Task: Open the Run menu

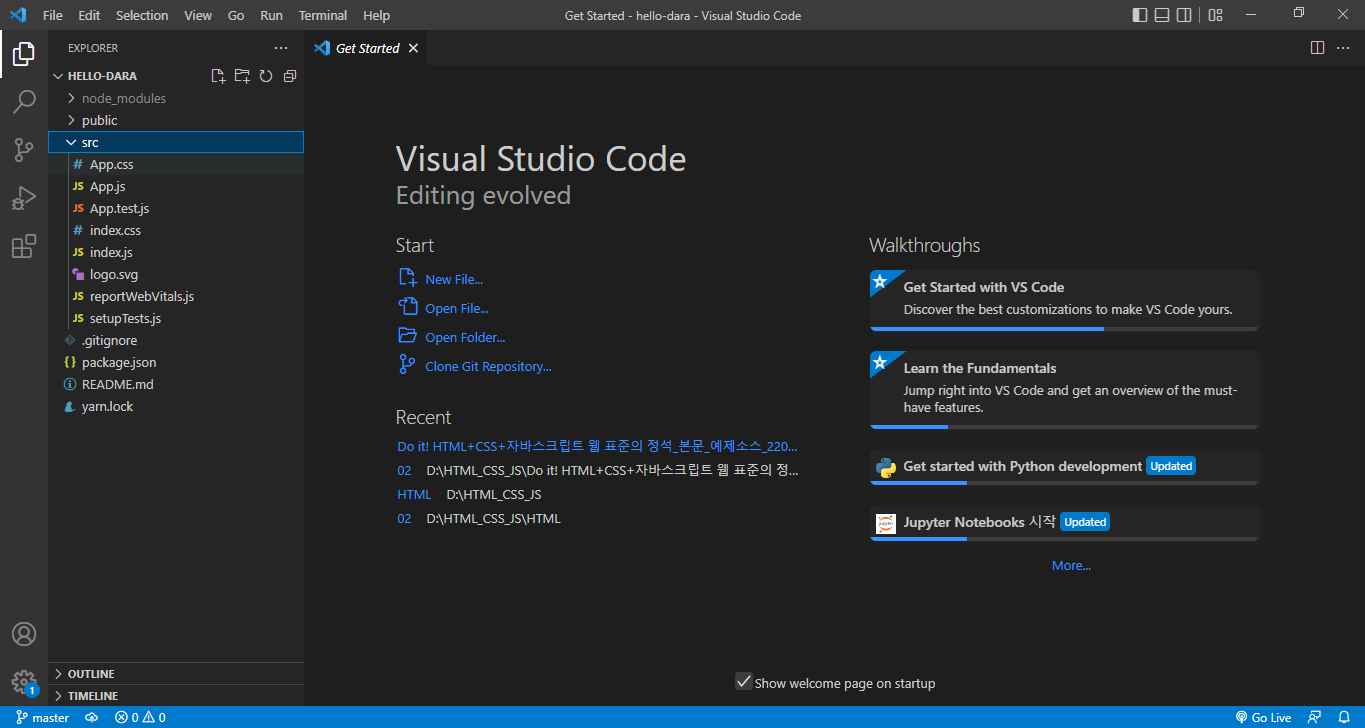Action: pos(271,15)
